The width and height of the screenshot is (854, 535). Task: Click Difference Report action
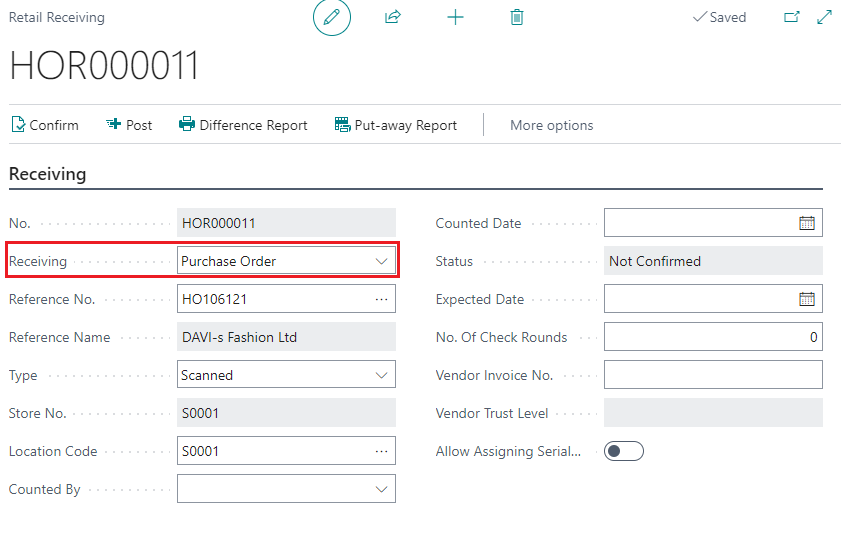243,125
